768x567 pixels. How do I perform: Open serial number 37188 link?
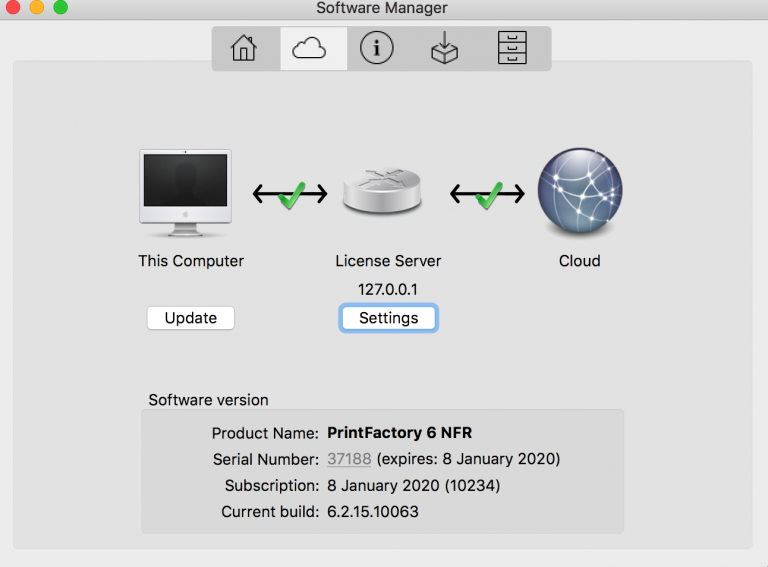click(x=349, y=459)
